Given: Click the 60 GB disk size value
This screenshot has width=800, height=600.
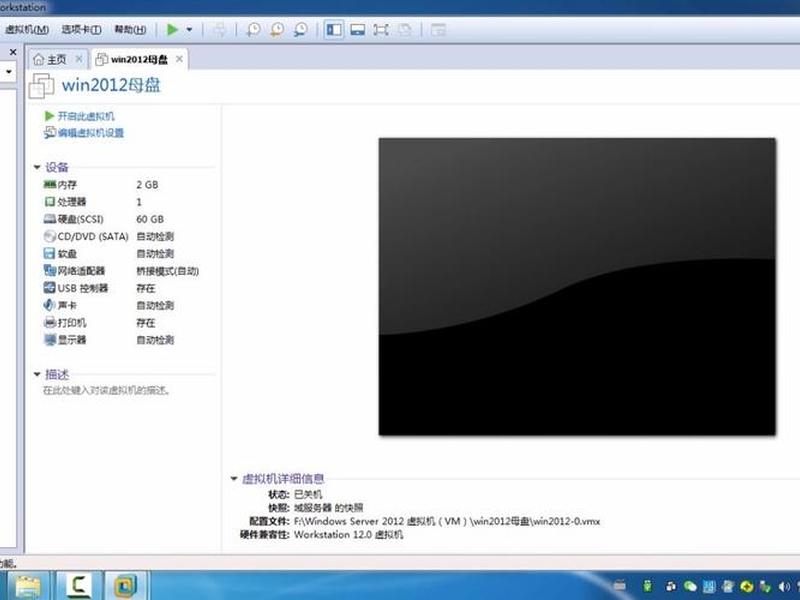Looking at the screenshot, I should pos(150,219).
